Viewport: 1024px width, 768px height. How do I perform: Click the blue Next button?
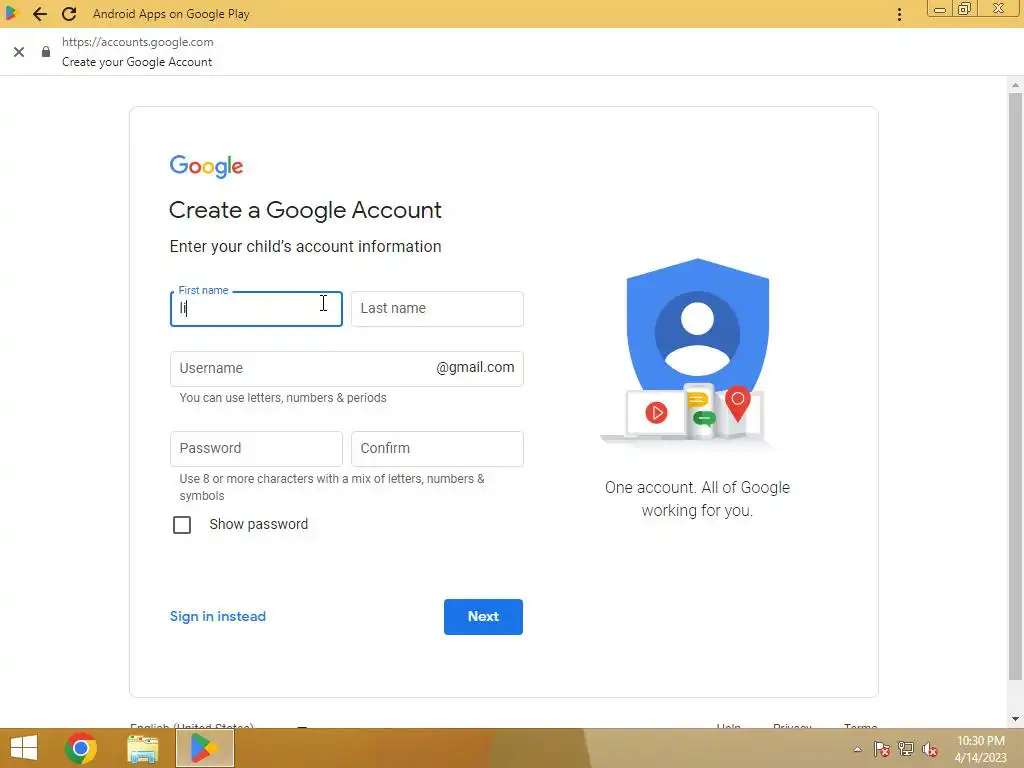[x=483, y=616]
